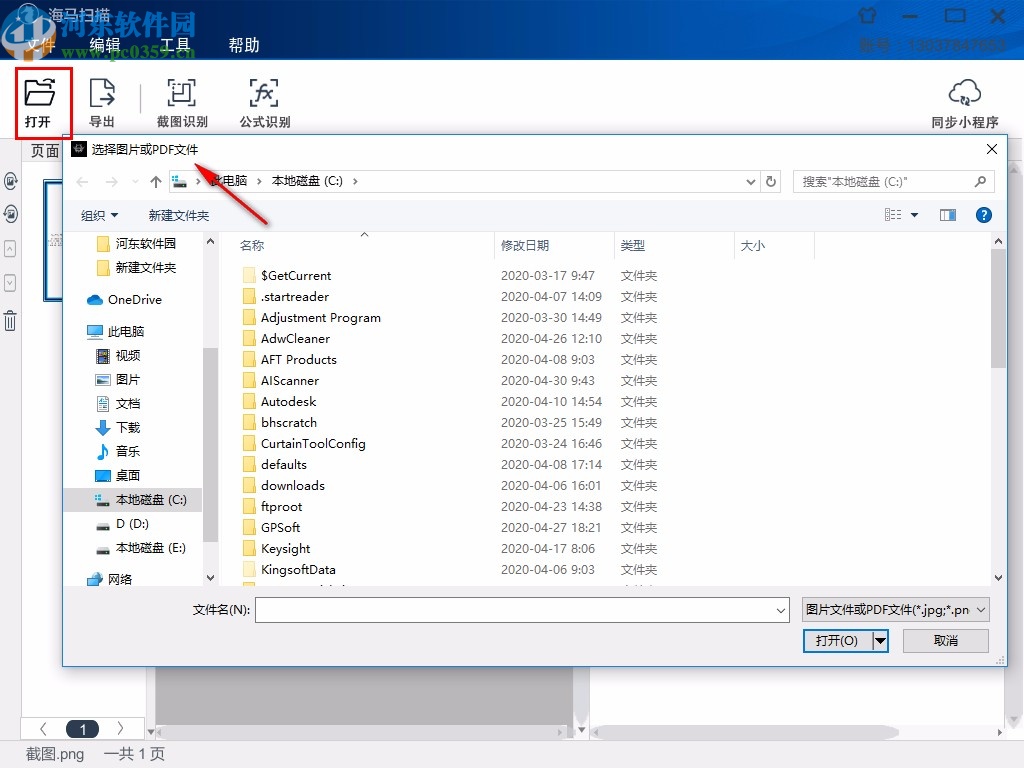Select the downloads folder in file list
This screenshot has height=768, width=1024.
(x=293, y=485)
